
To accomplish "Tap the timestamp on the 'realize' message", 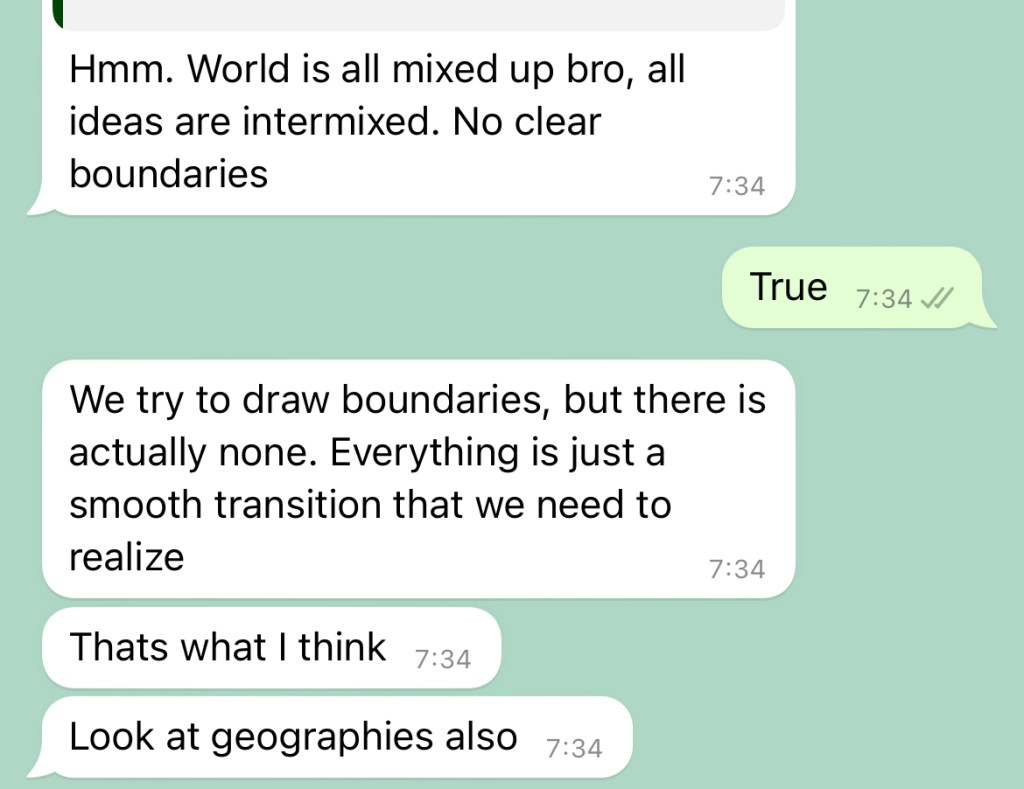I will coord(737,569).
